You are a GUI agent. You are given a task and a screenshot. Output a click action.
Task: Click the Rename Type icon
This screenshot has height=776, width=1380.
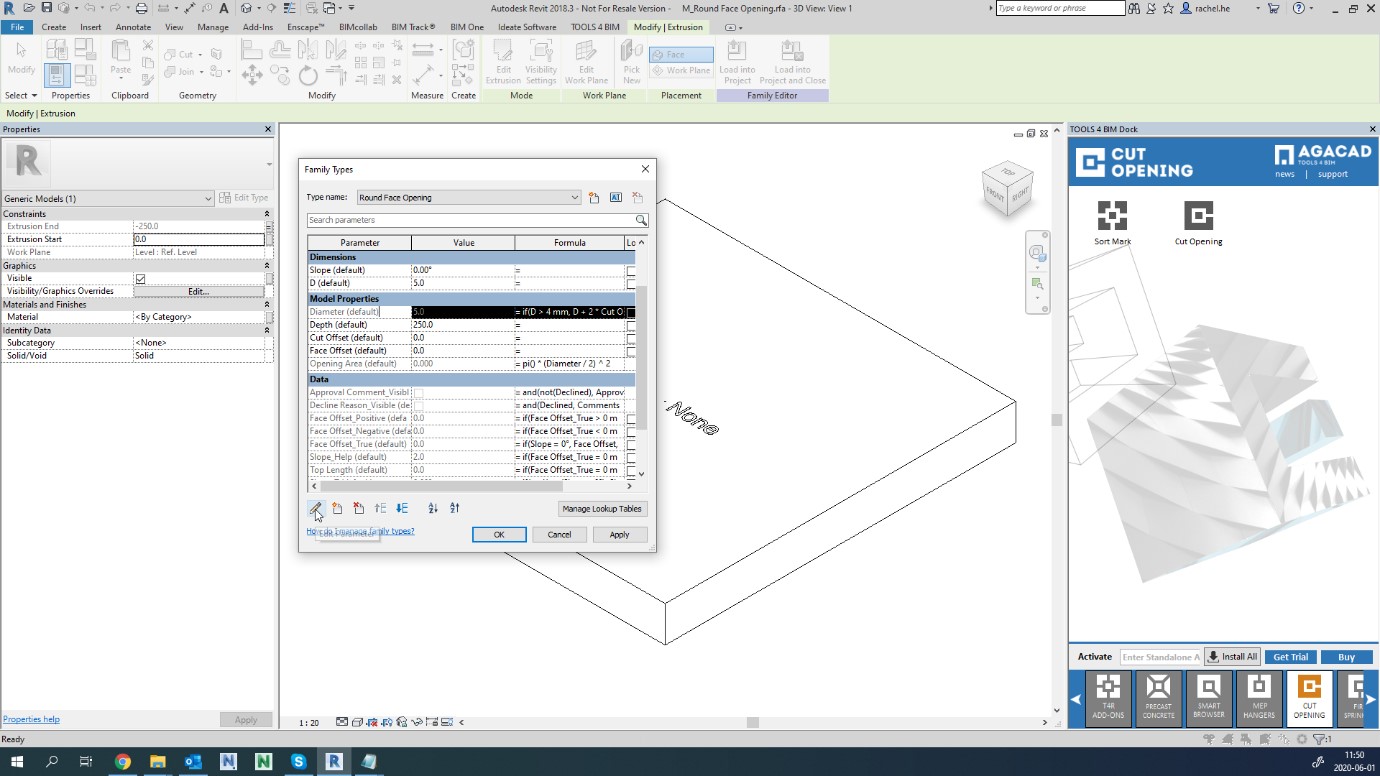pos(616,198)
